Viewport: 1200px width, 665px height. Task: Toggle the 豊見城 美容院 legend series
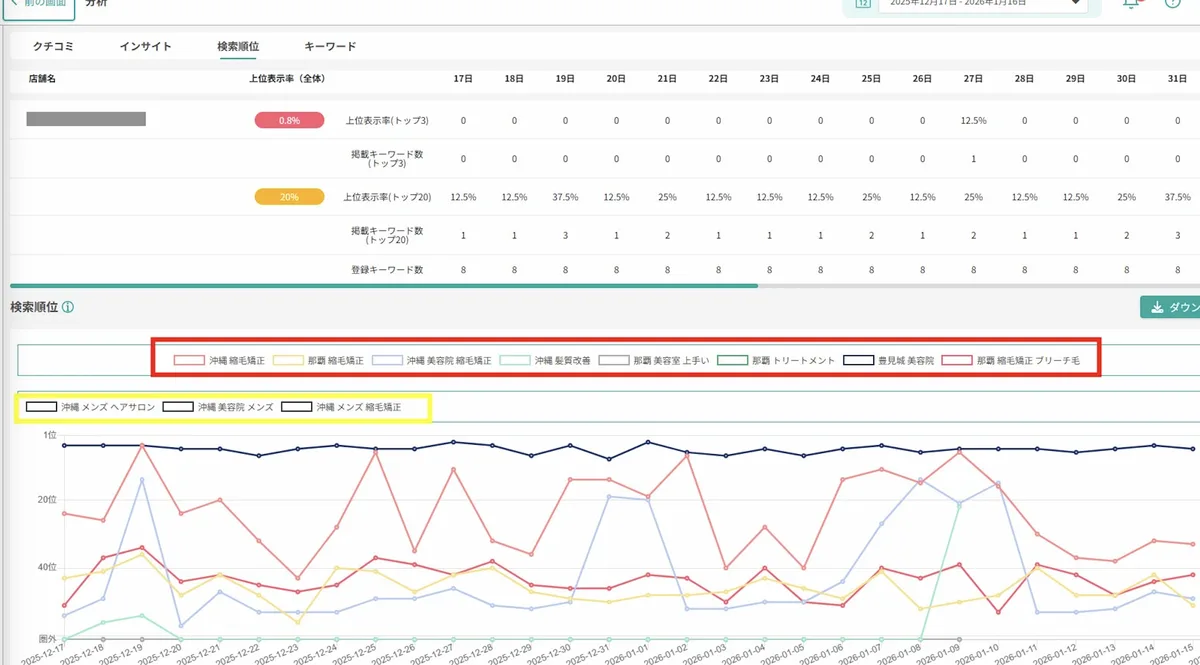[889, 359]
